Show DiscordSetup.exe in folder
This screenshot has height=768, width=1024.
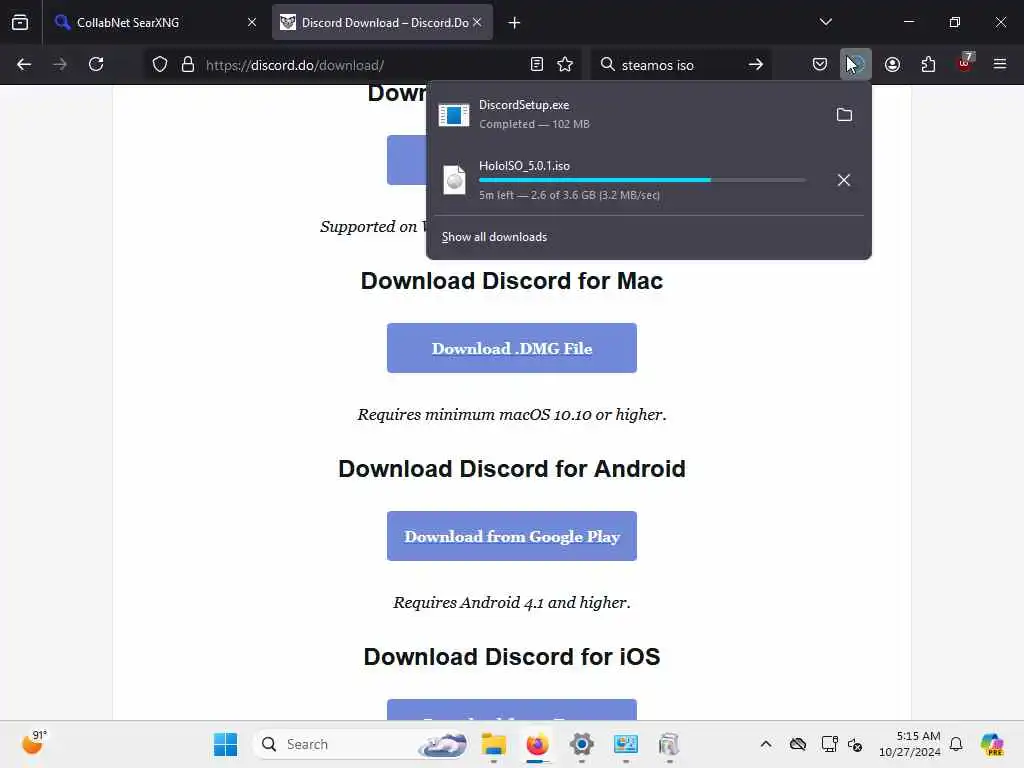[x=844, y=115]
